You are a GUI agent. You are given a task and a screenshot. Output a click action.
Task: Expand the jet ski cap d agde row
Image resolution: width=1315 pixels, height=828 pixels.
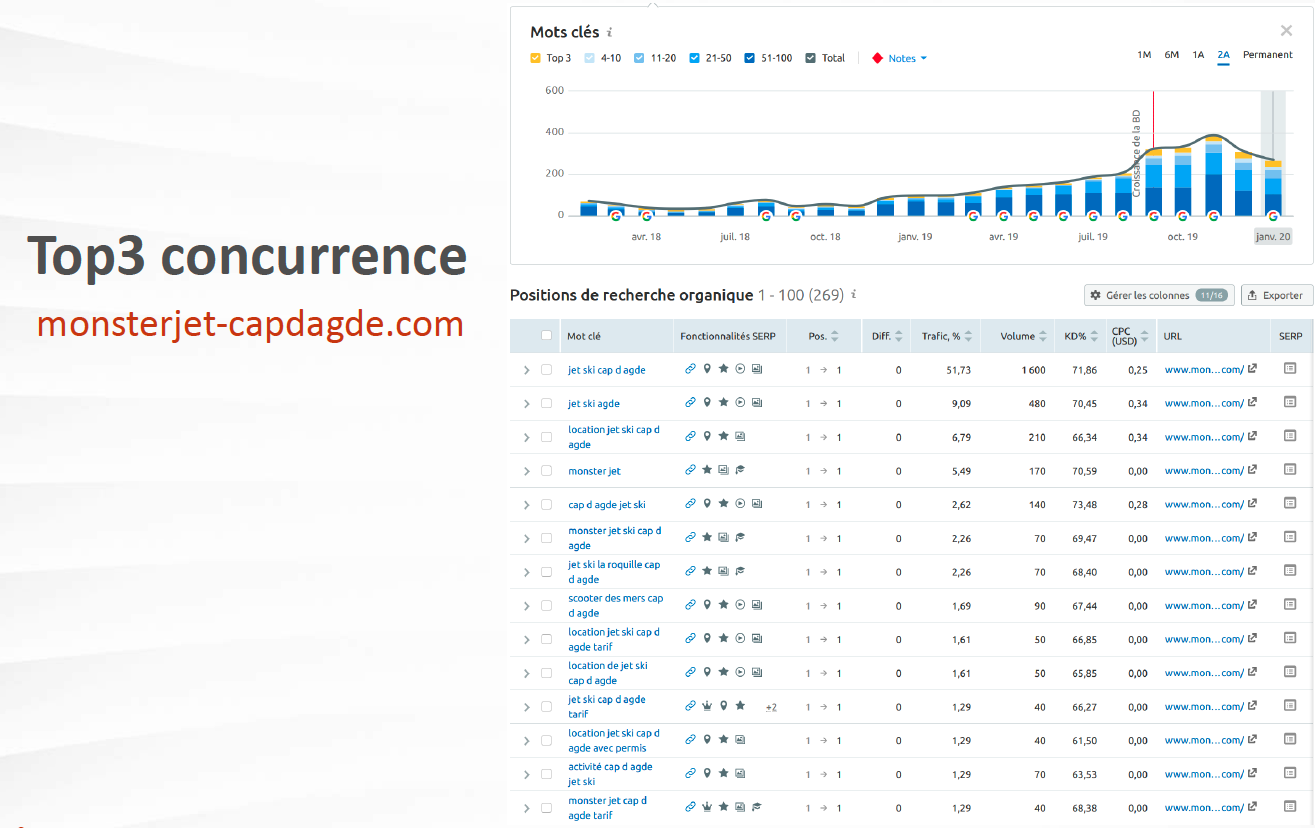click(x=526, y=370)
